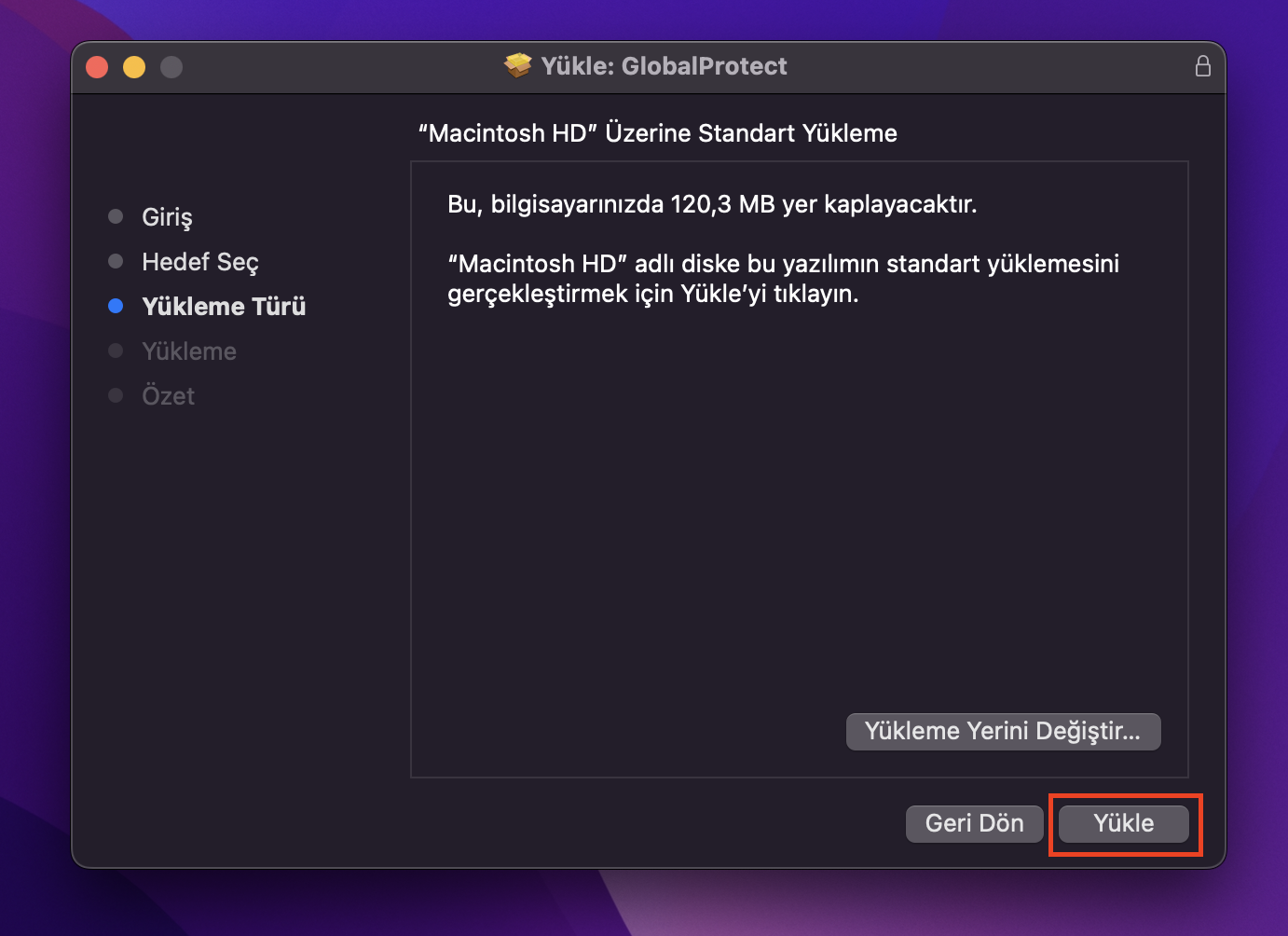Select the Giriş step label
The image size is (1288, 936).
pos(167,217)
